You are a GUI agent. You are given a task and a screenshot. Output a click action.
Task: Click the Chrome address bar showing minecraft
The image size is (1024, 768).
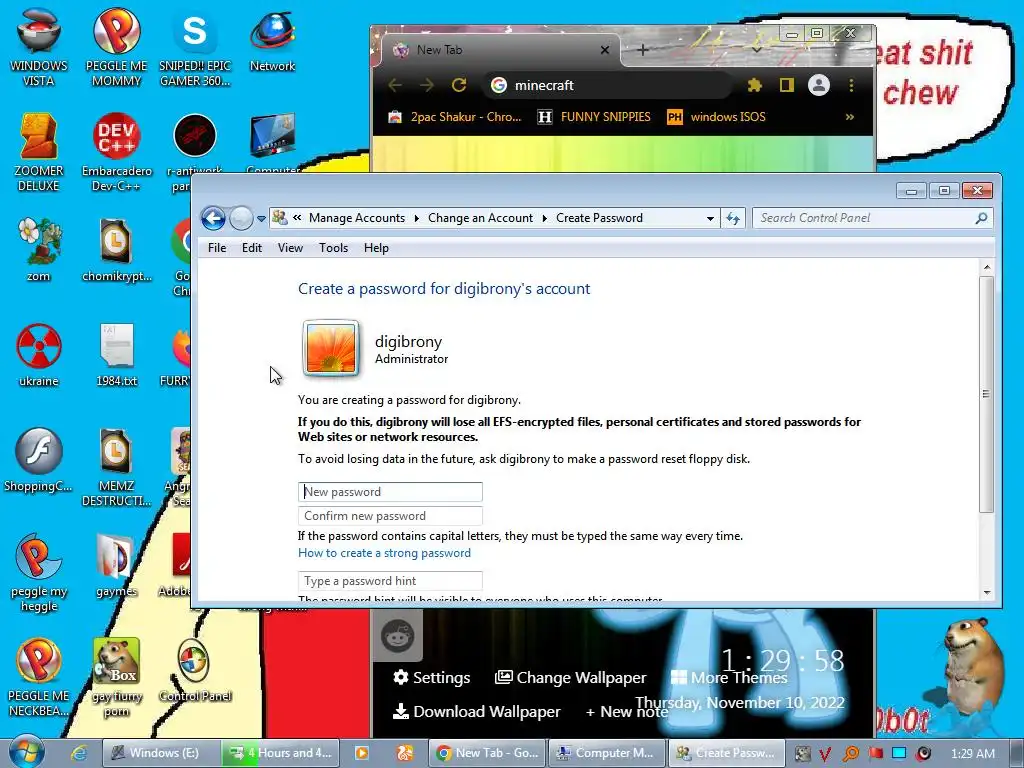click(x=607, y=85)
